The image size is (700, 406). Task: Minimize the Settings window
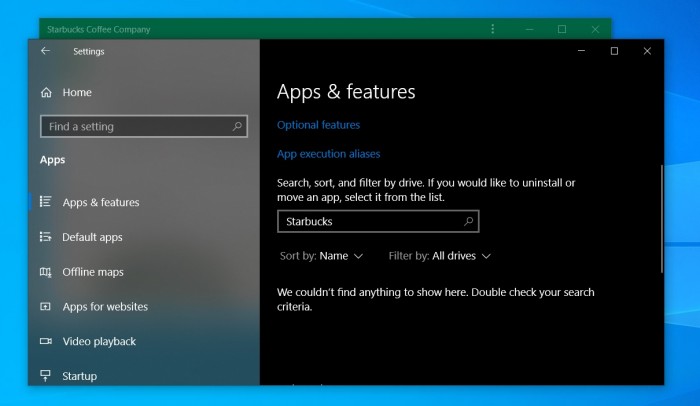(581, 51)
